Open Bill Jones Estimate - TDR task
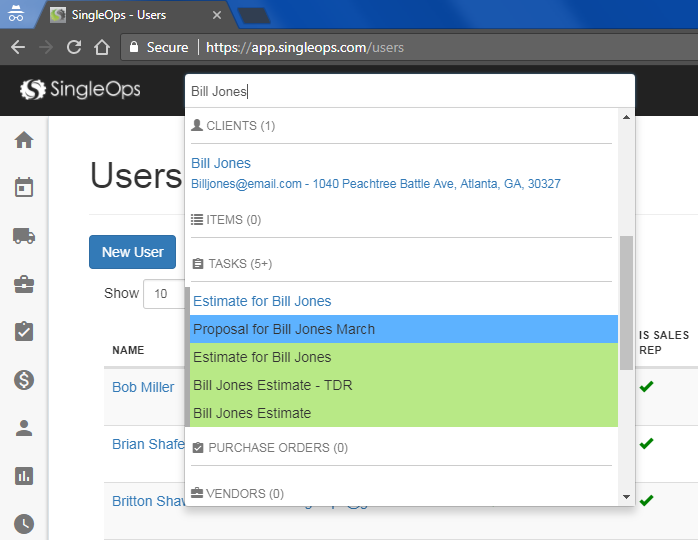 [x=404, y=385]
